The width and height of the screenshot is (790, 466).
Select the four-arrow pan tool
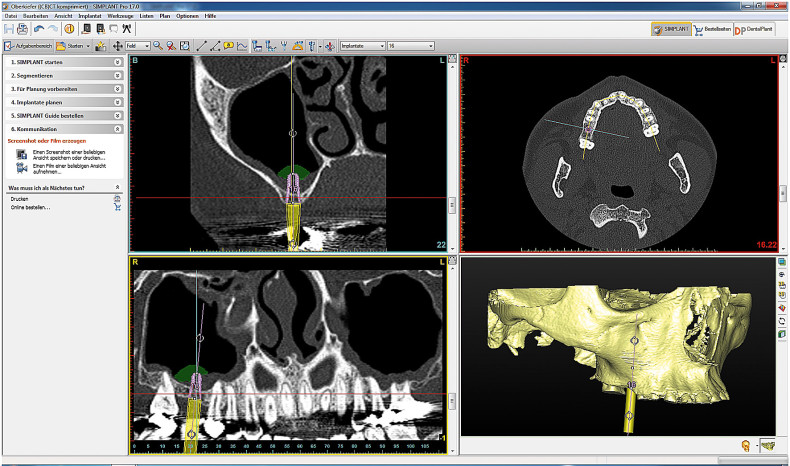point(117,46)
